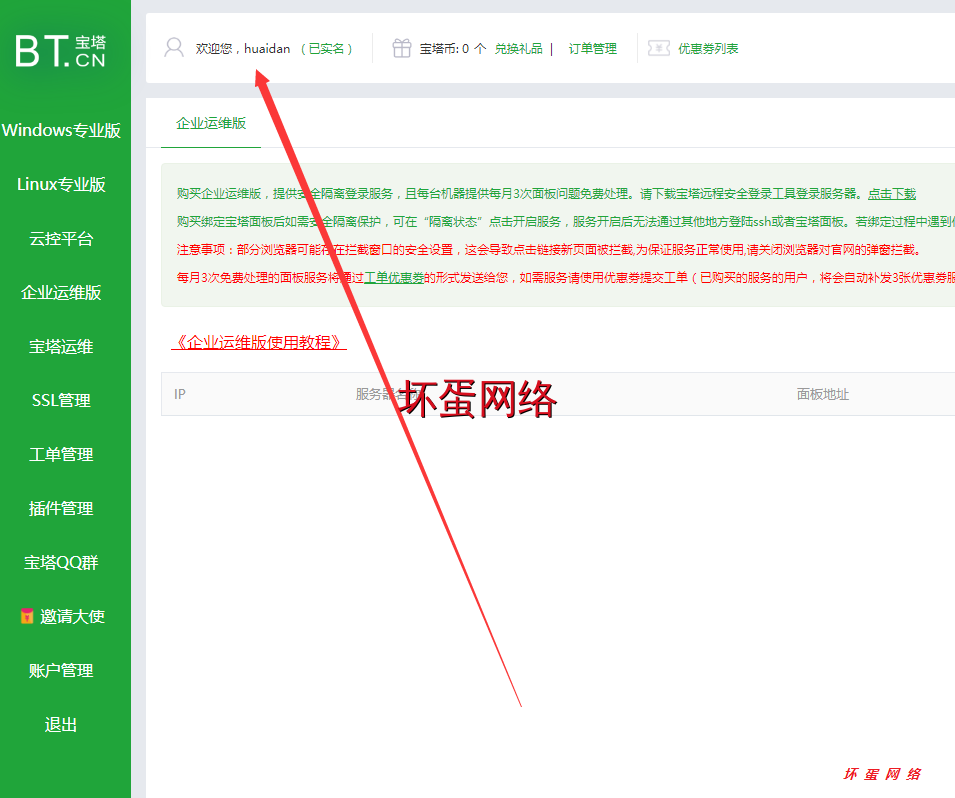Open Windows专业版 in sidebar
The image size is (955, 798).
tap(61, 130)
